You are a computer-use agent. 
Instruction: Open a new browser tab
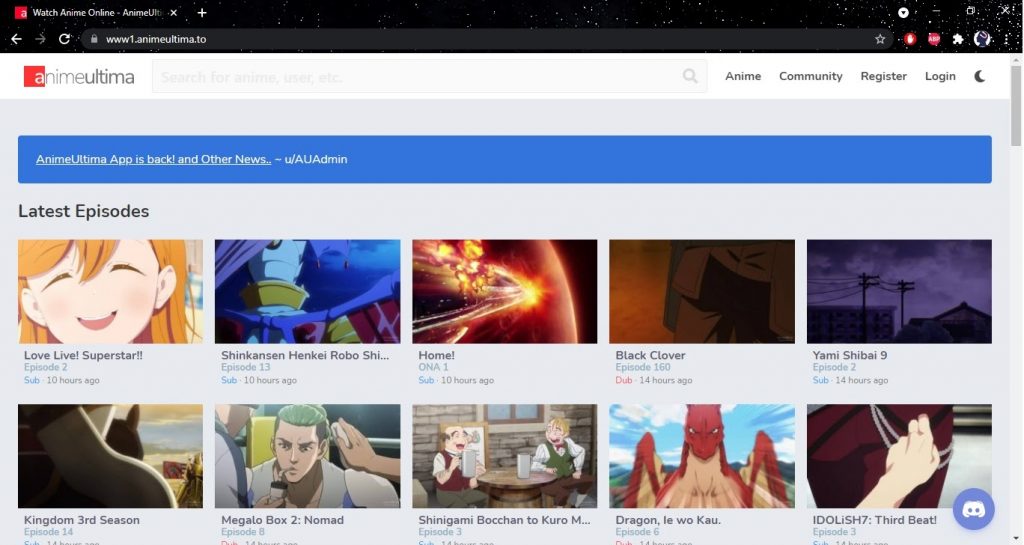click(202, 12)
